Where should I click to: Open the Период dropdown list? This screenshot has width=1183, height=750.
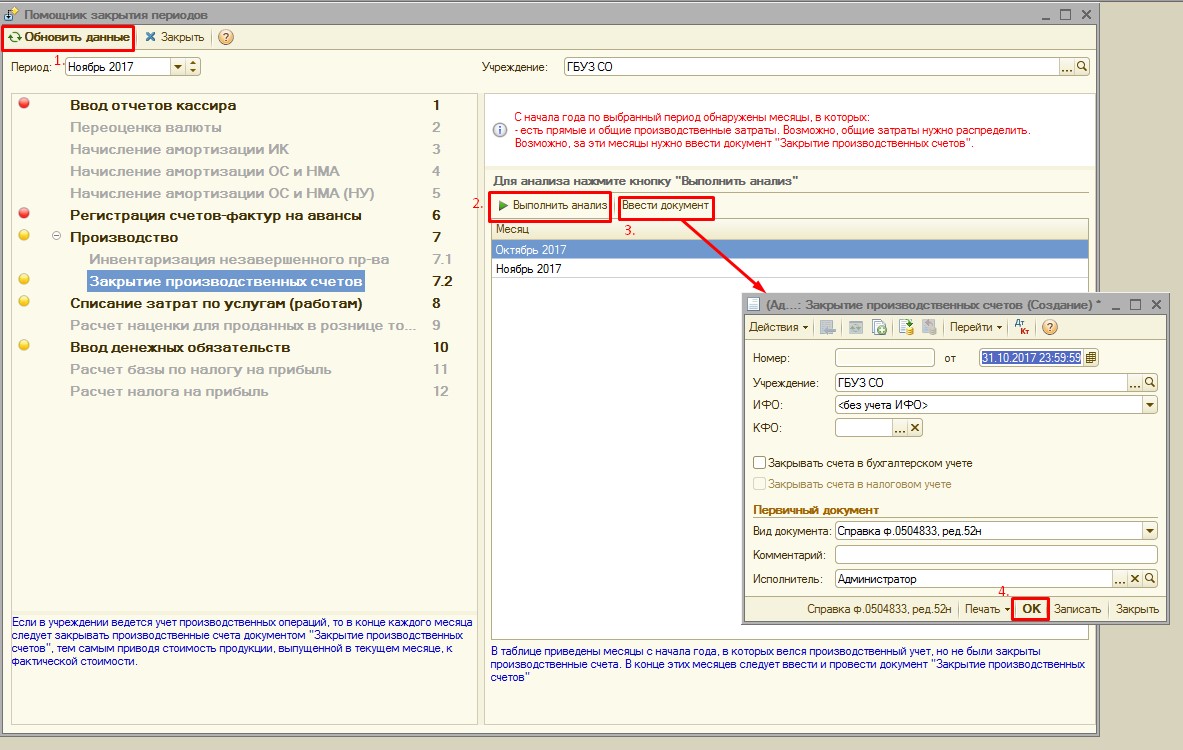(178, 67)
